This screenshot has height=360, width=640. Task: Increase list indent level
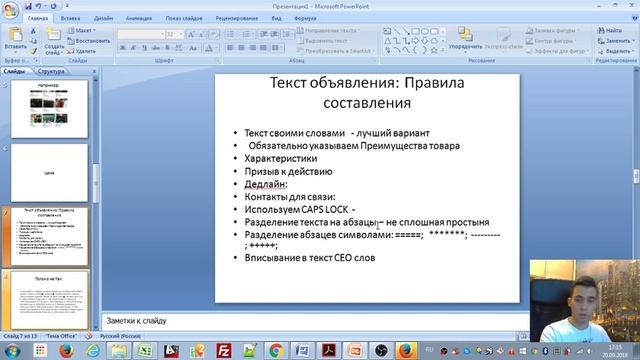click(x=274, y=35)
